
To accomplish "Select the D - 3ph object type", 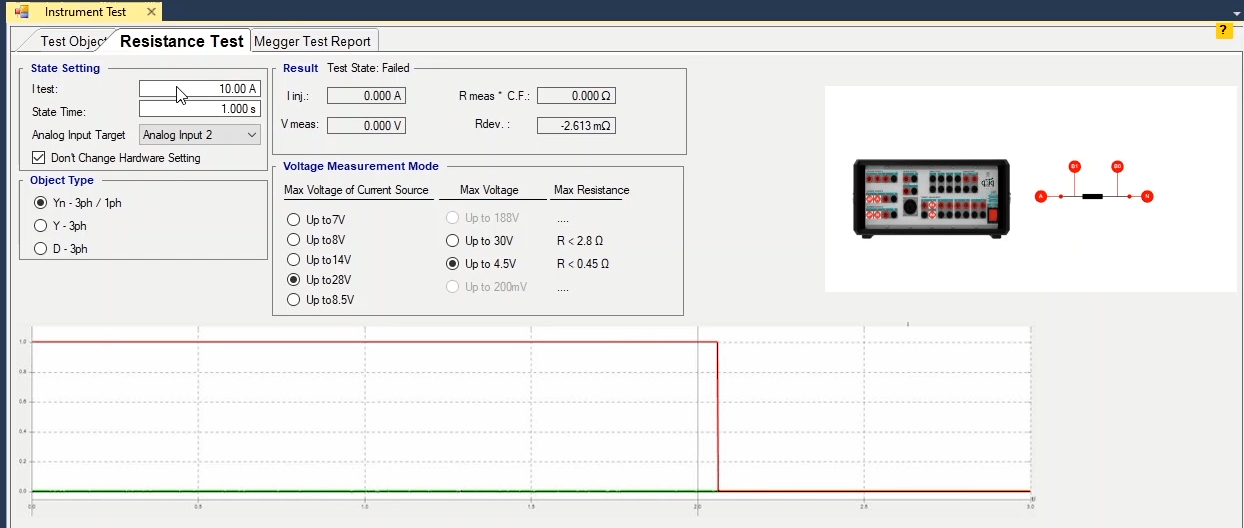I will tap(41, 249).
